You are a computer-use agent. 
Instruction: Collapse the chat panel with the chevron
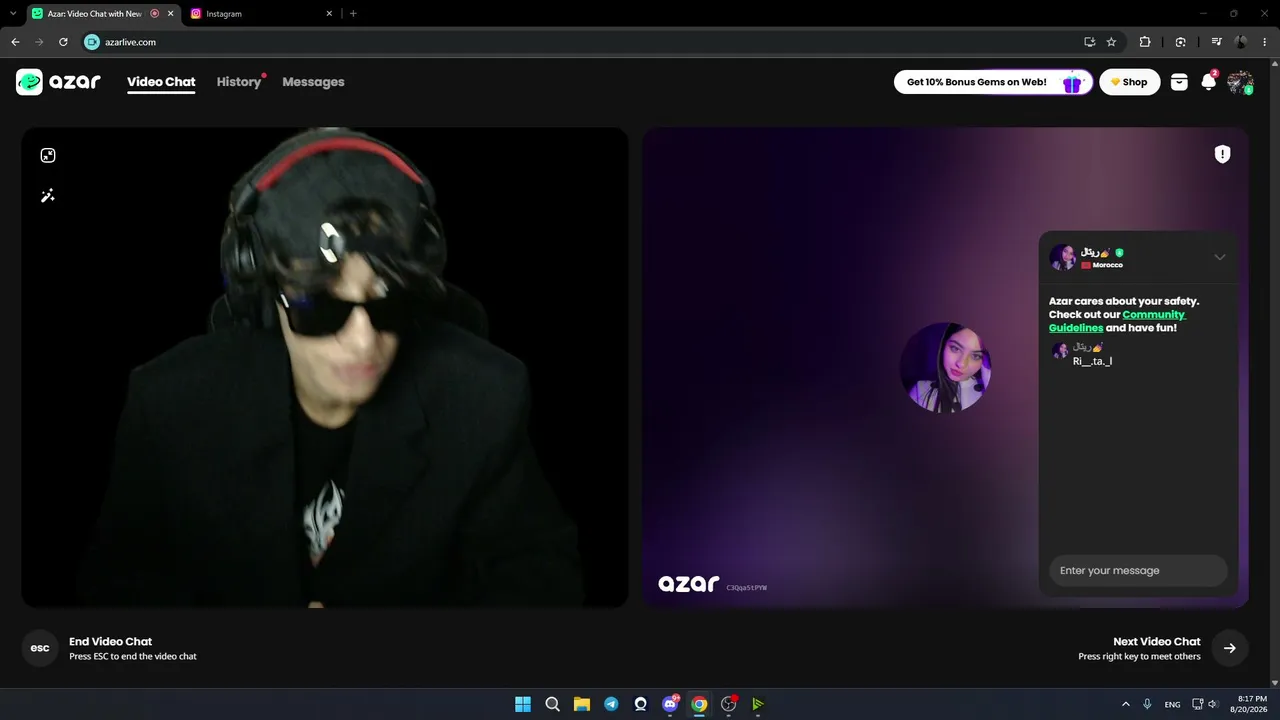(1220, 257)
